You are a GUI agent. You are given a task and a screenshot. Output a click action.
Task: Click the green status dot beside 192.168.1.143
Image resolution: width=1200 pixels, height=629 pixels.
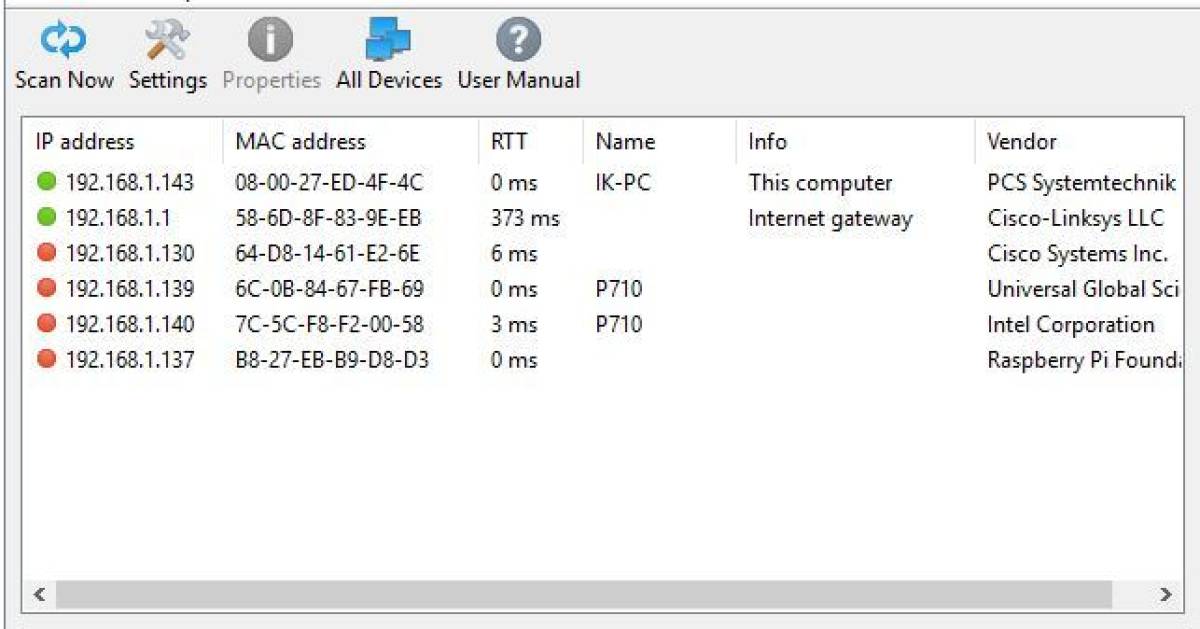(x=44, y=182)
